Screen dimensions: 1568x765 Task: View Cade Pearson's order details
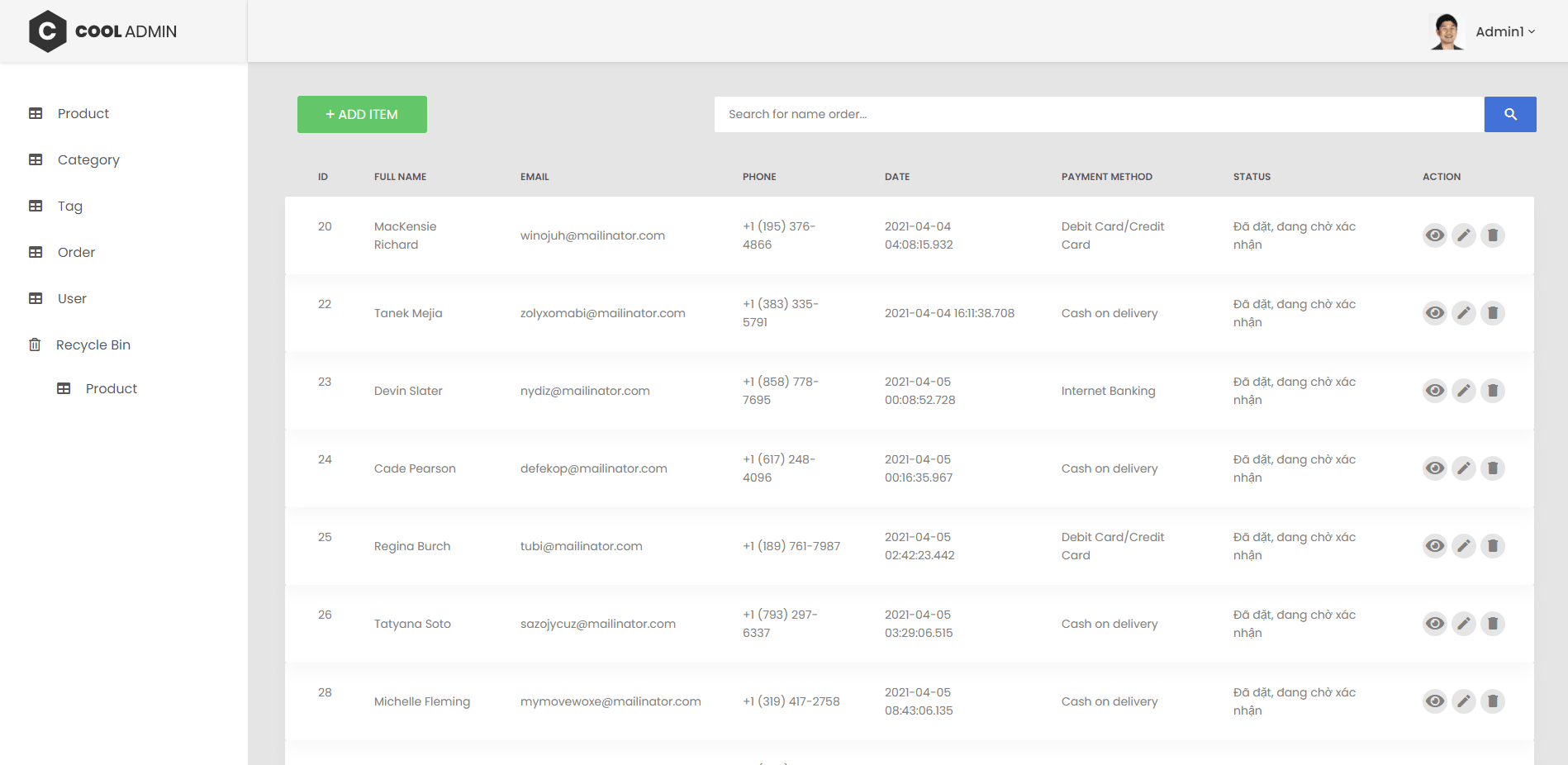click(x=1435, y=468)
